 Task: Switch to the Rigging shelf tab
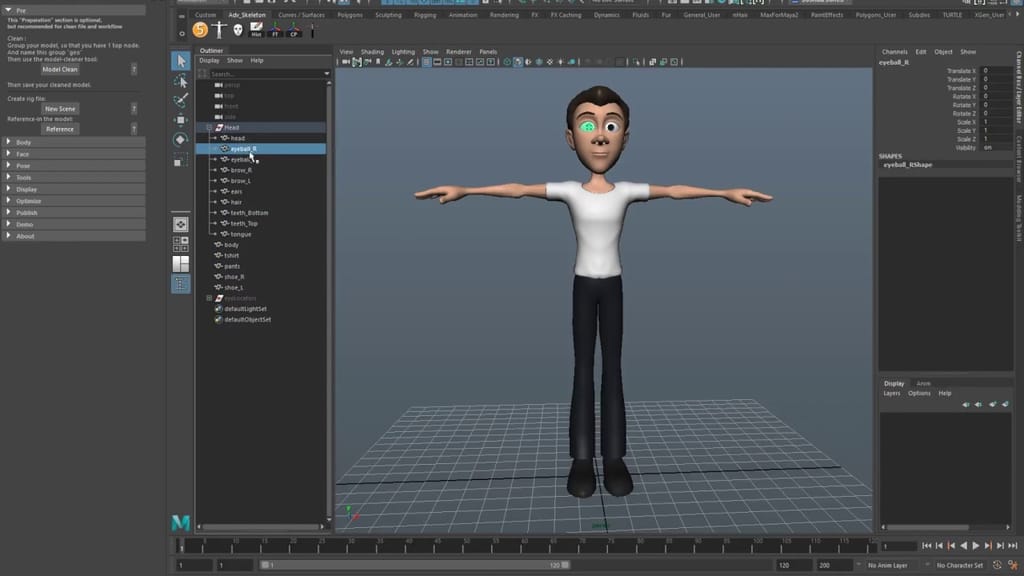(x=424, y=15)
